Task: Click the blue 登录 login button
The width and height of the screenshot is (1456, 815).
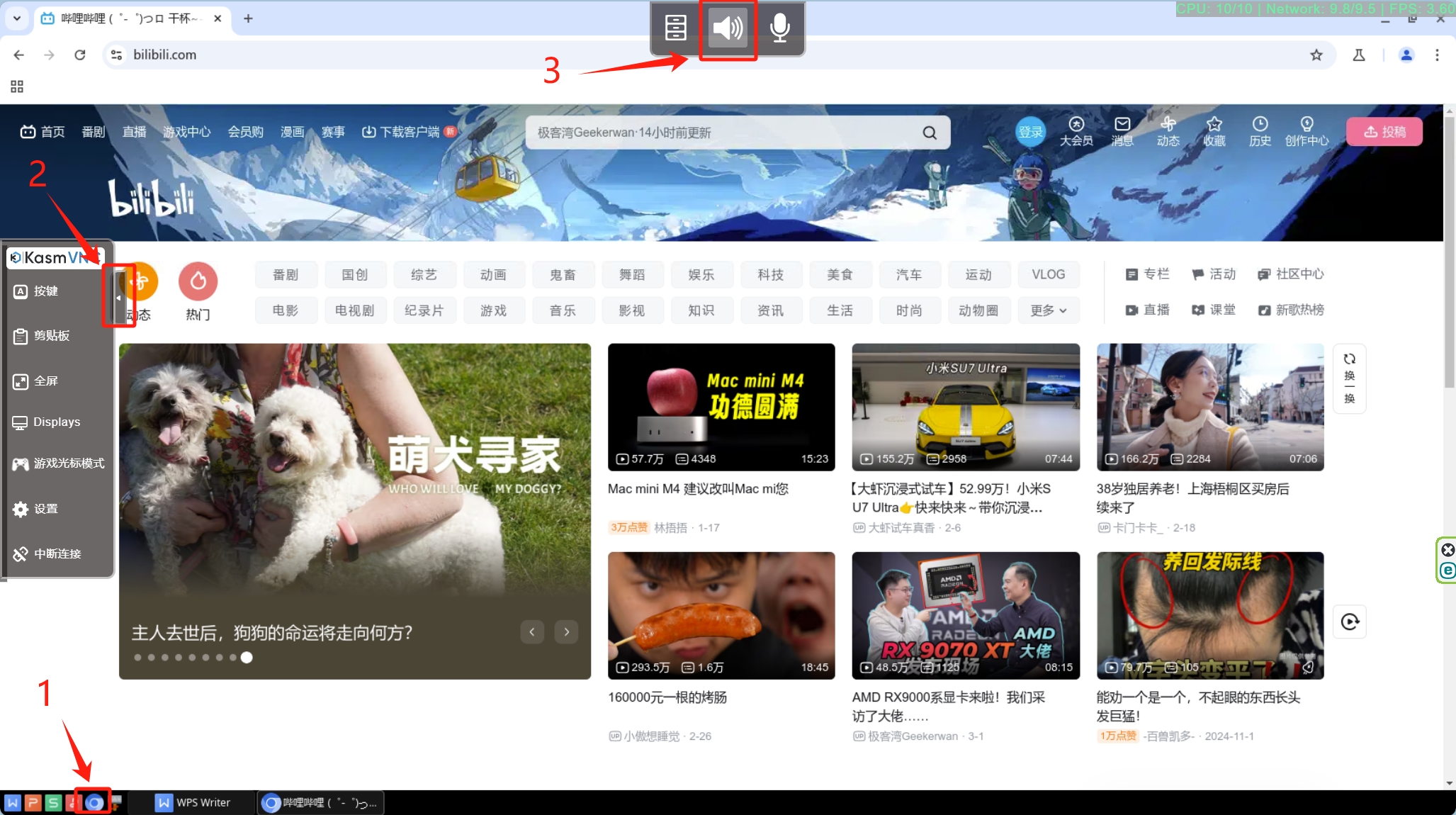Action: click(1030, 133)
